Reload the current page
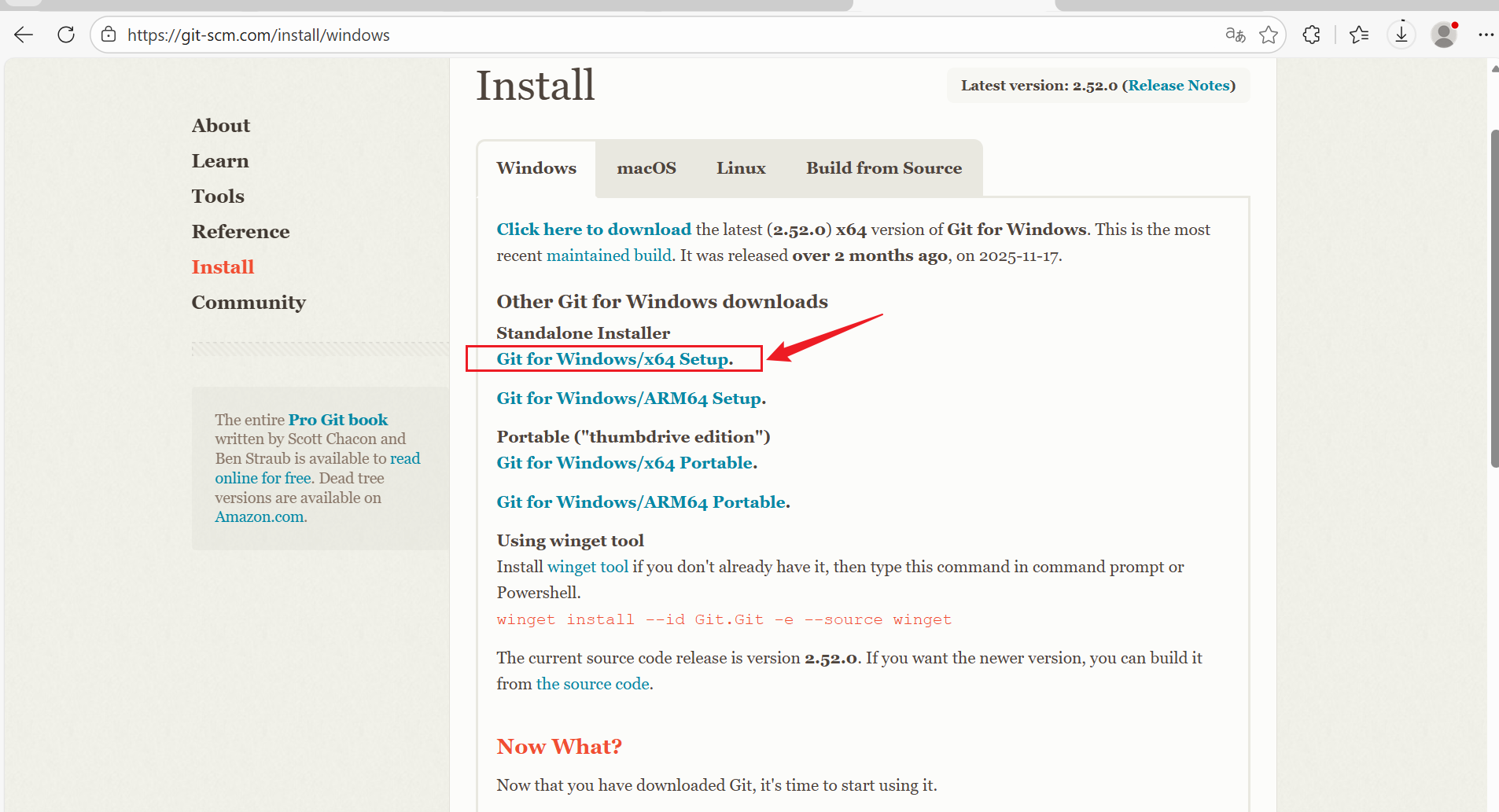This screenshot has height=812, width=1499. (x=66, y=35)
